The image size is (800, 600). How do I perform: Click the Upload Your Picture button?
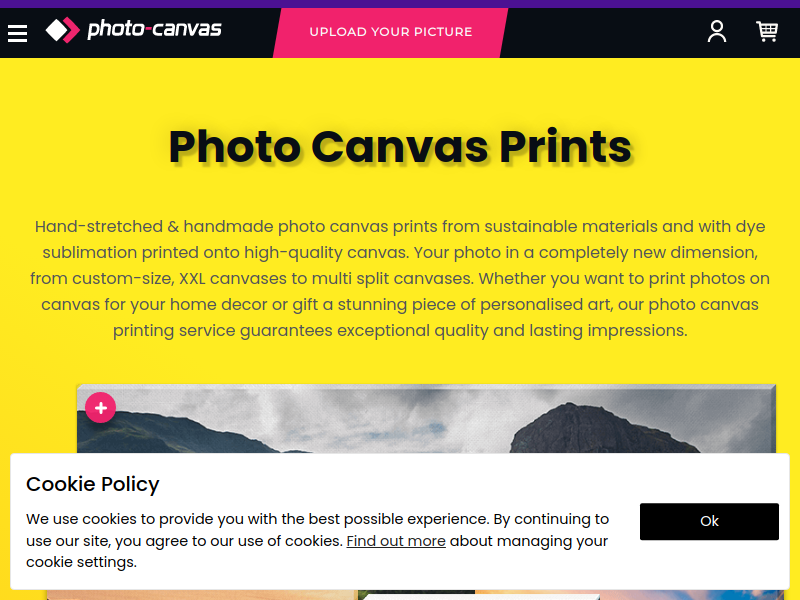[391, 32]
